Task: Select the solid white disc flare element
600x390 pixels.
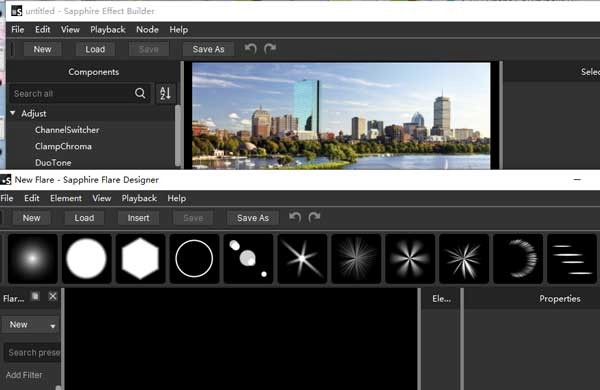Action: tap(86, 259)
